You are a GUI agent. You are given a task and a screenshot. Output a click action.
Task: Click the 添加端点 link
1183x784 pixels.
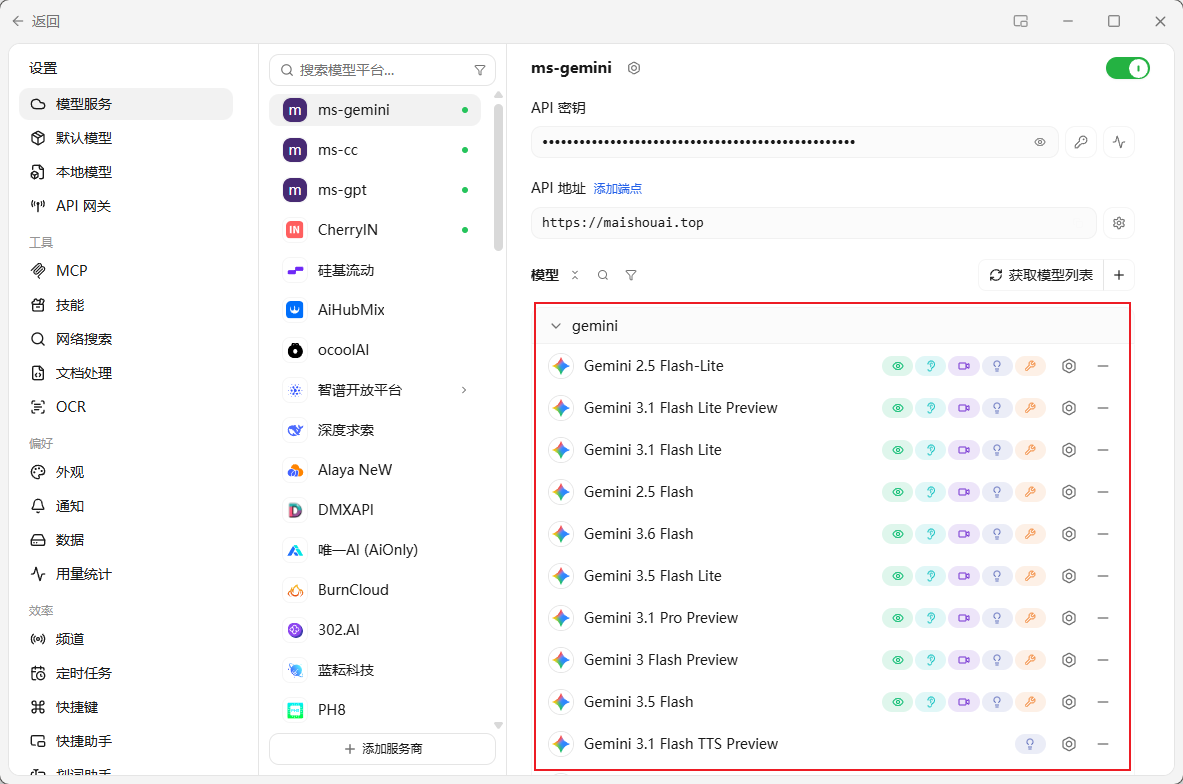click(x=617, y=189)
